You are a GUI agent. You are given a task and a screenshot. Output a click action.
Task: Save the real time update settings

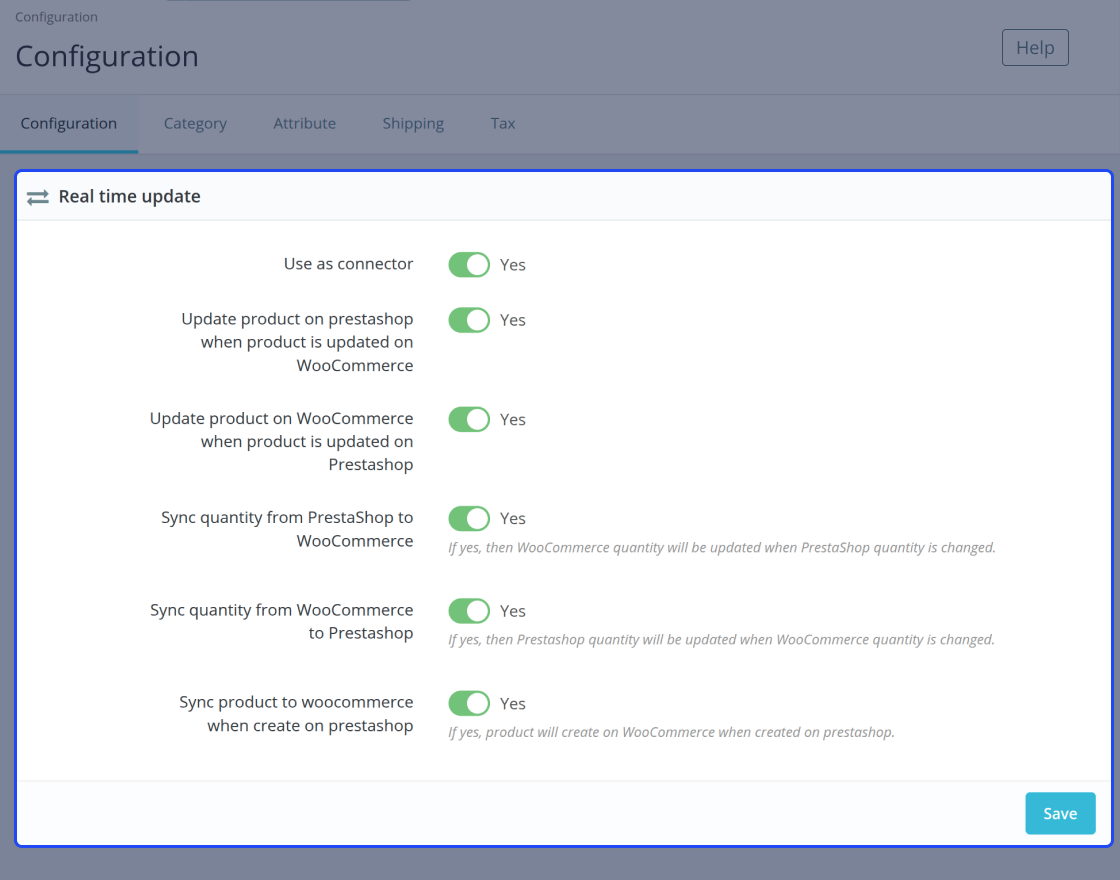tap(1060, 814)
